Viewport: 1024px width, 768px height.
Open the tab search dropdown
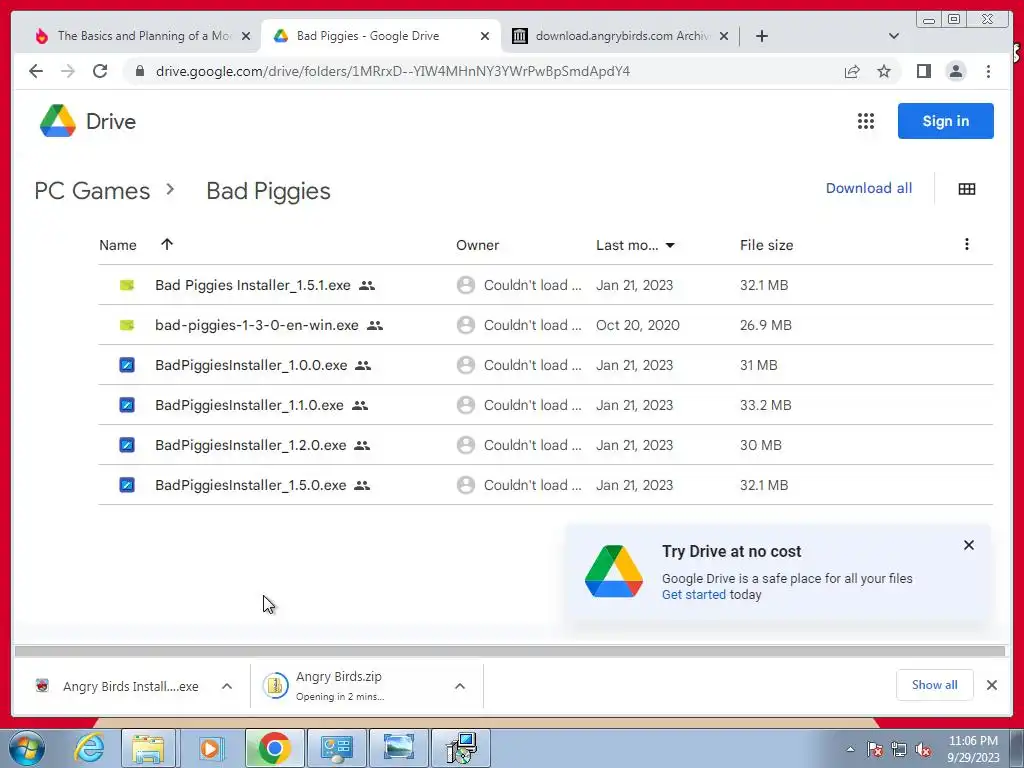(x=894, y=36)
